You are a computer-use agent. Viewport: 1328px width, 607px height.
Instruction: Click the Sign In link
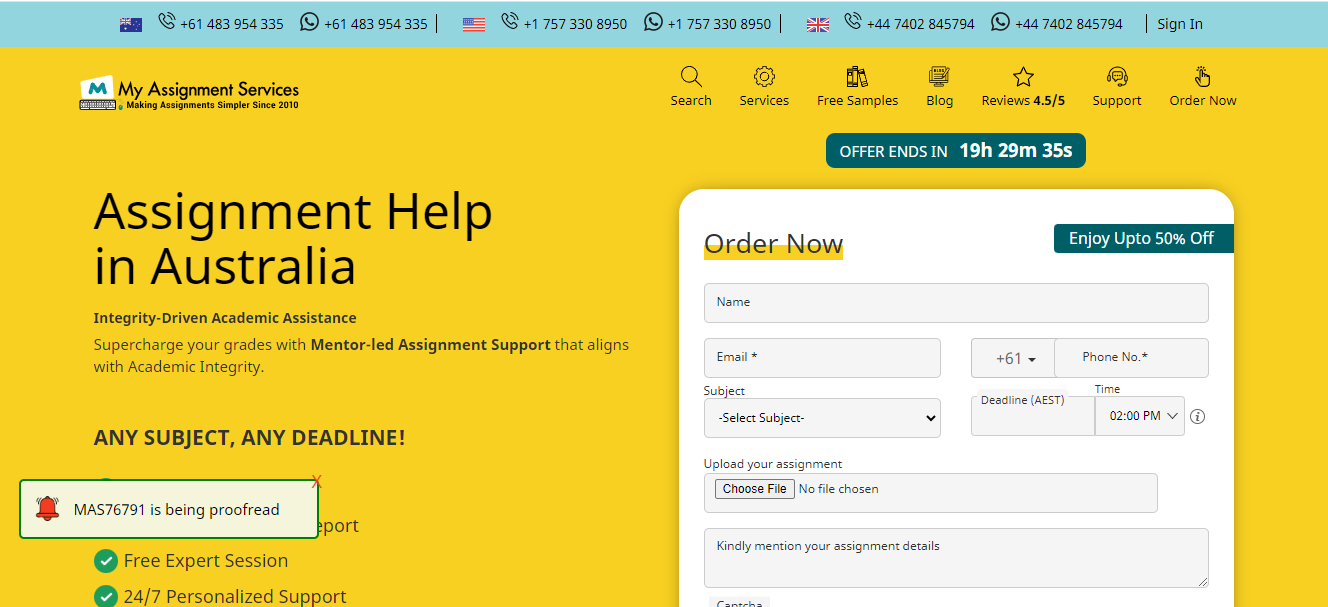point(1180,24)
